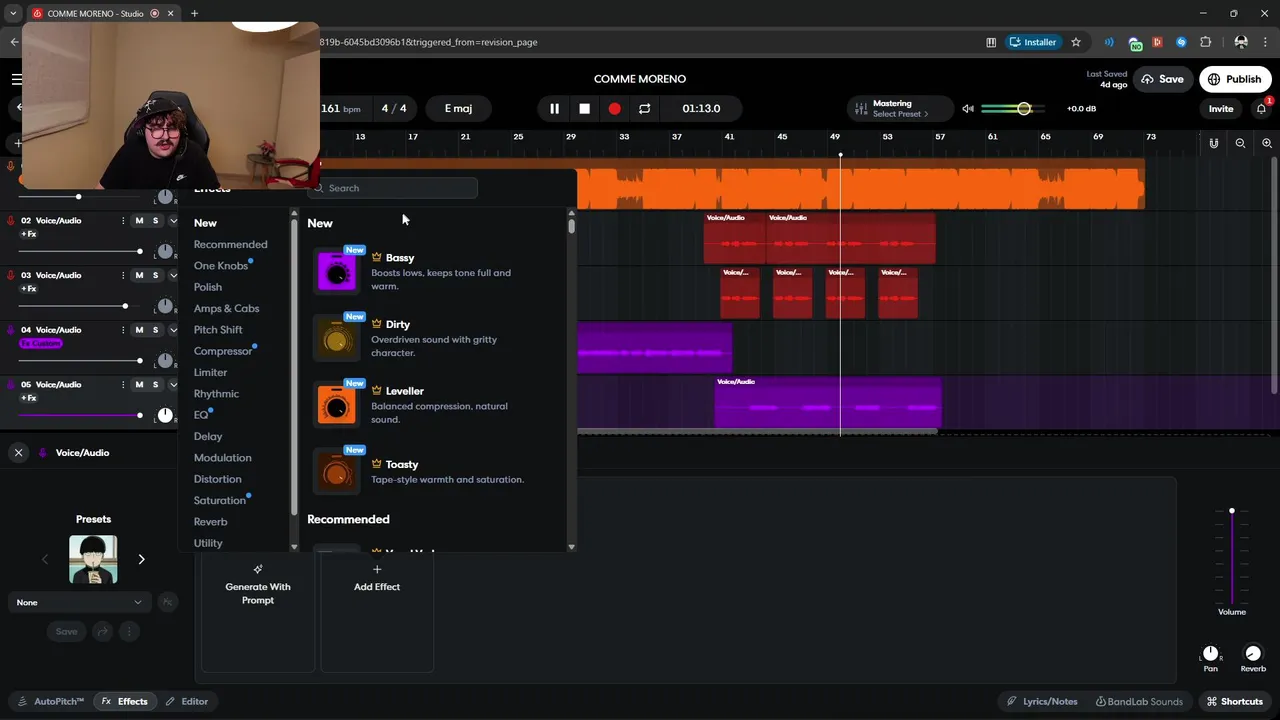1280x720 pixels.
Task: Click the master volume speaker icon
Action: click(x=967, y=108)
